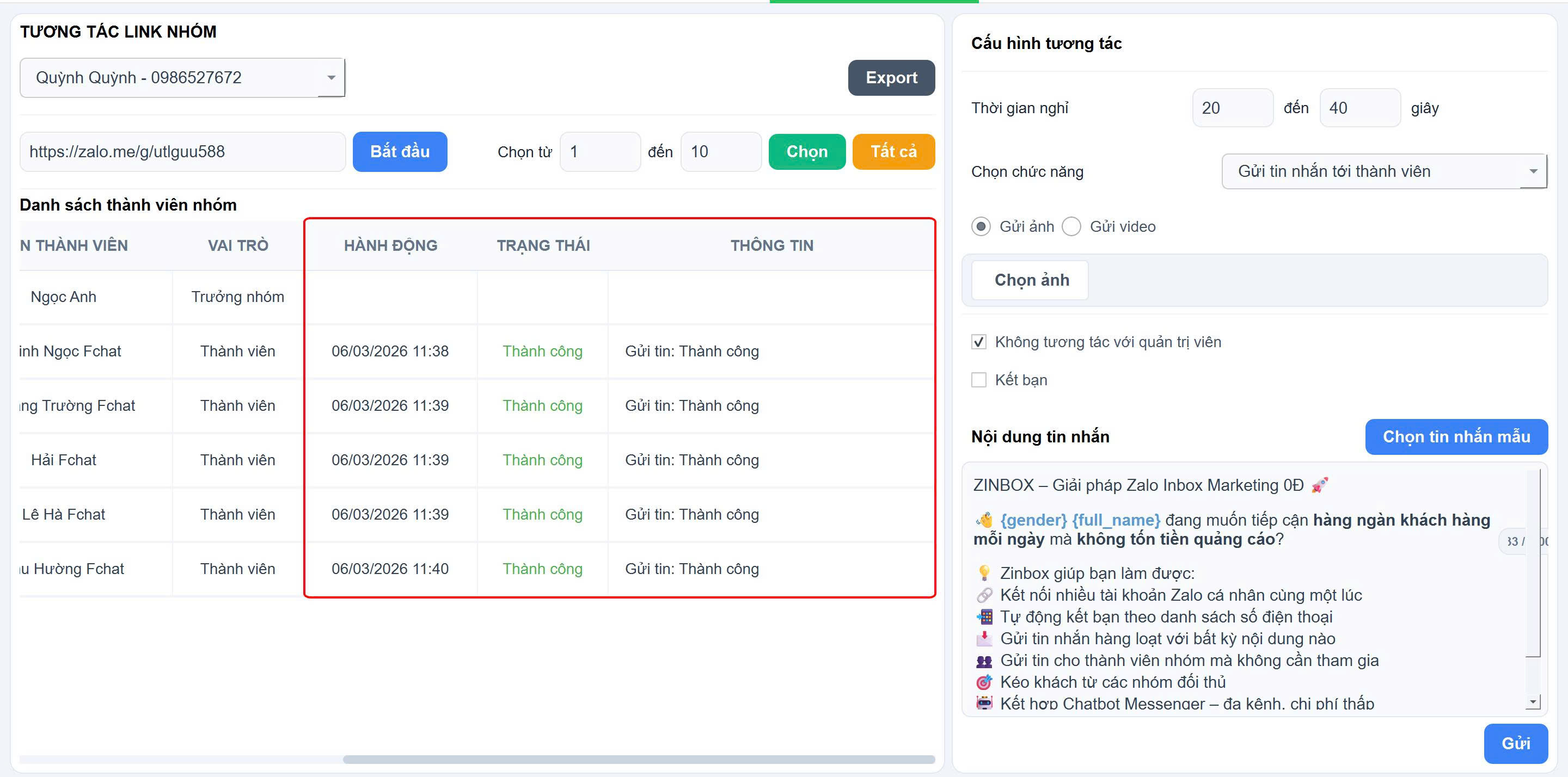Select the Gửi video radio option
The image size is (1568, 777).
click(1071, 227)
